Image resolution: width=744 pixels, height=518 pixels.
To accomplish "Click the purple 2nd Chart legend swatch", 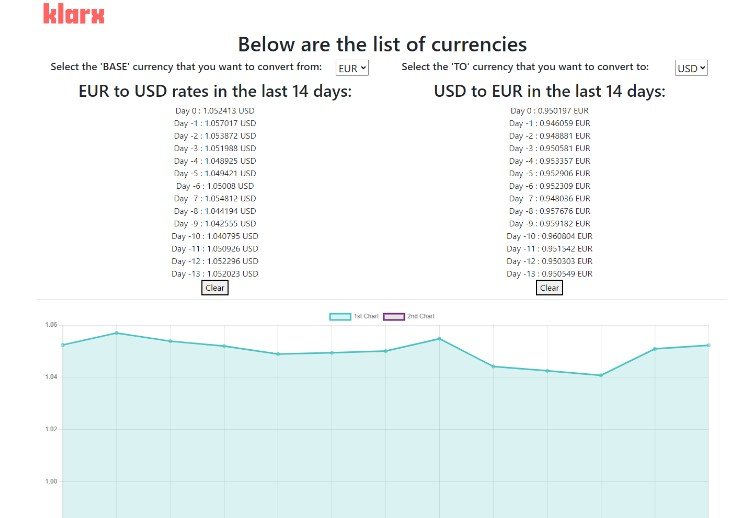I will tap(394, 316).
